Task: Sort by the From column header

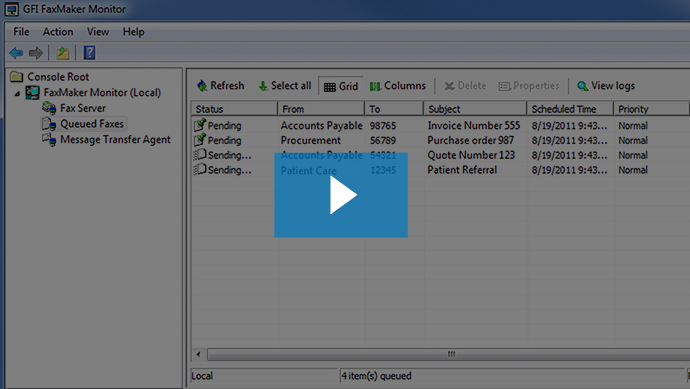Action: point(321,109)
